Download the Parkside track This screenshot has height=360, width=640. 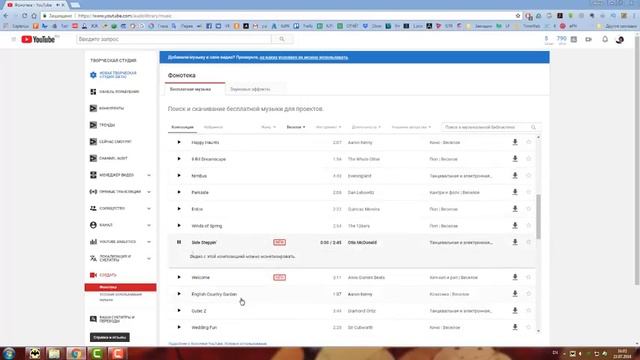(x=515, y=192)
